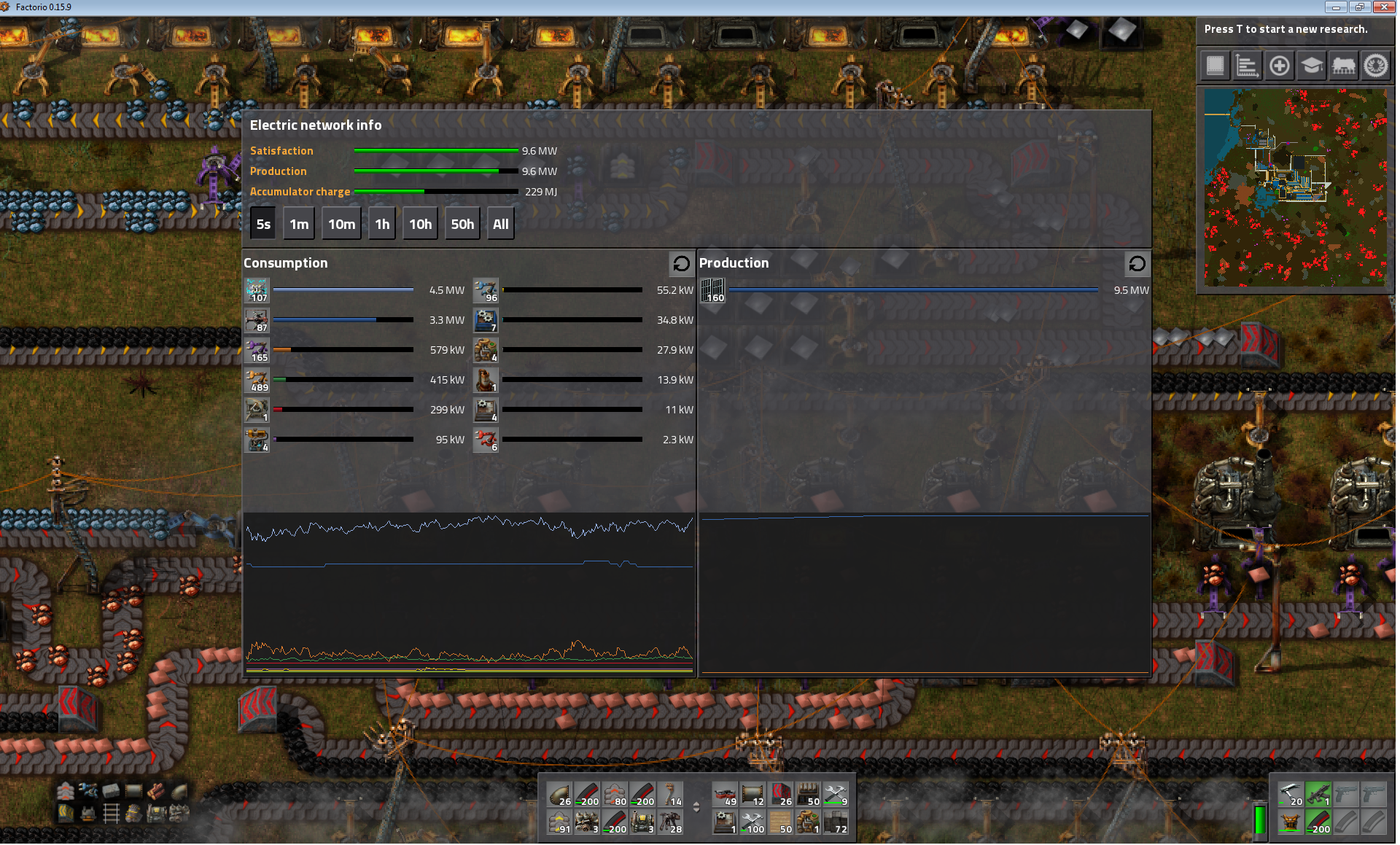
Task: Select the 299 kW consumer icon
Action: click(x=257, y=410)
